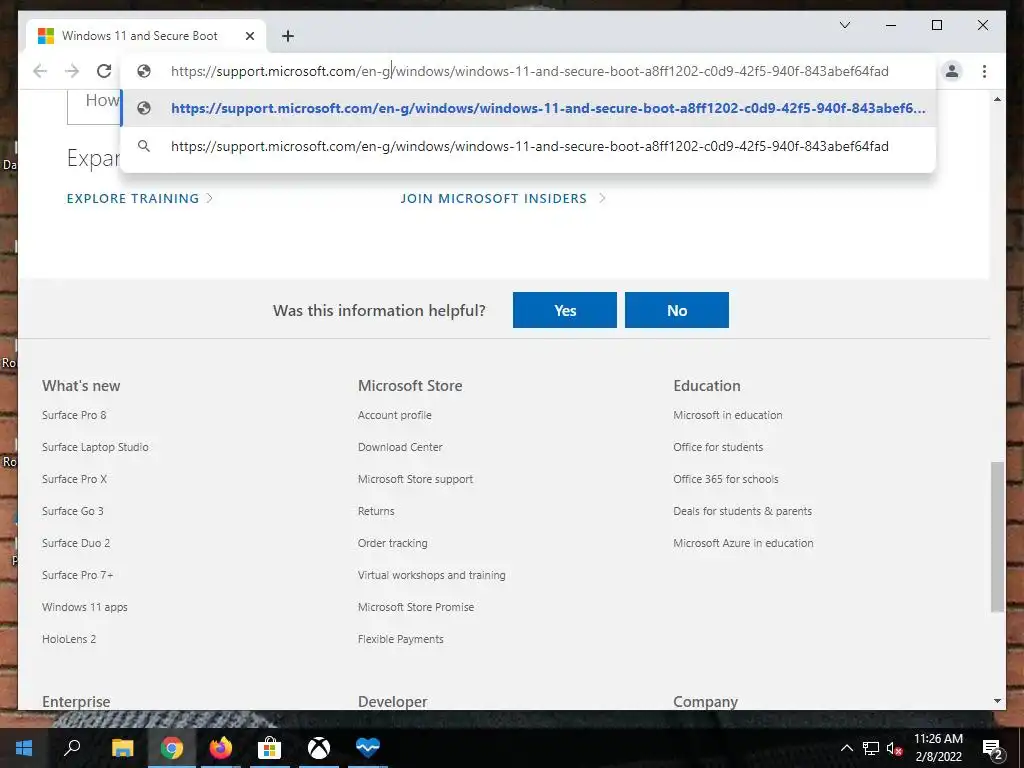Open a new tab with the plus button
Viewport: 1024px width, 768px height.
tap(288, 36)
